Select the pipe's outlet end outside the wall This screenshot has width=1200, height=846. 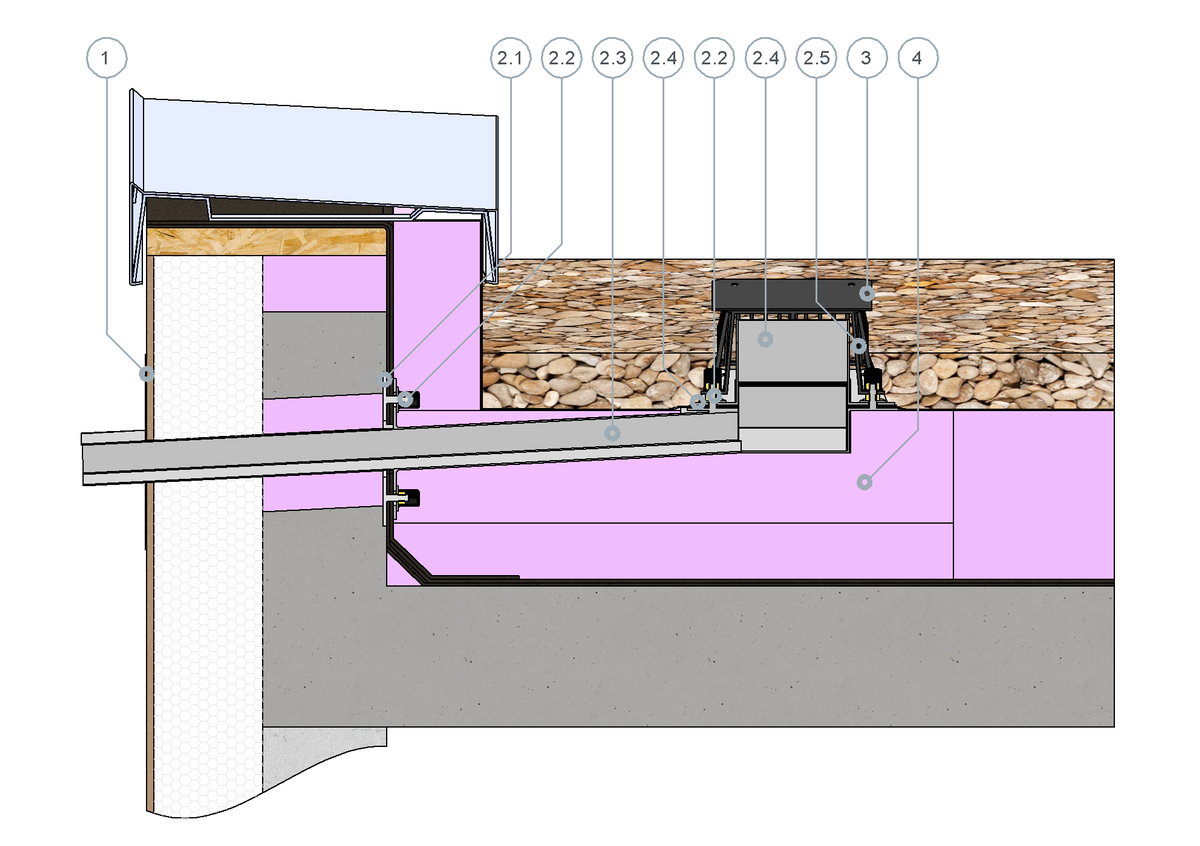pos(100,460)
